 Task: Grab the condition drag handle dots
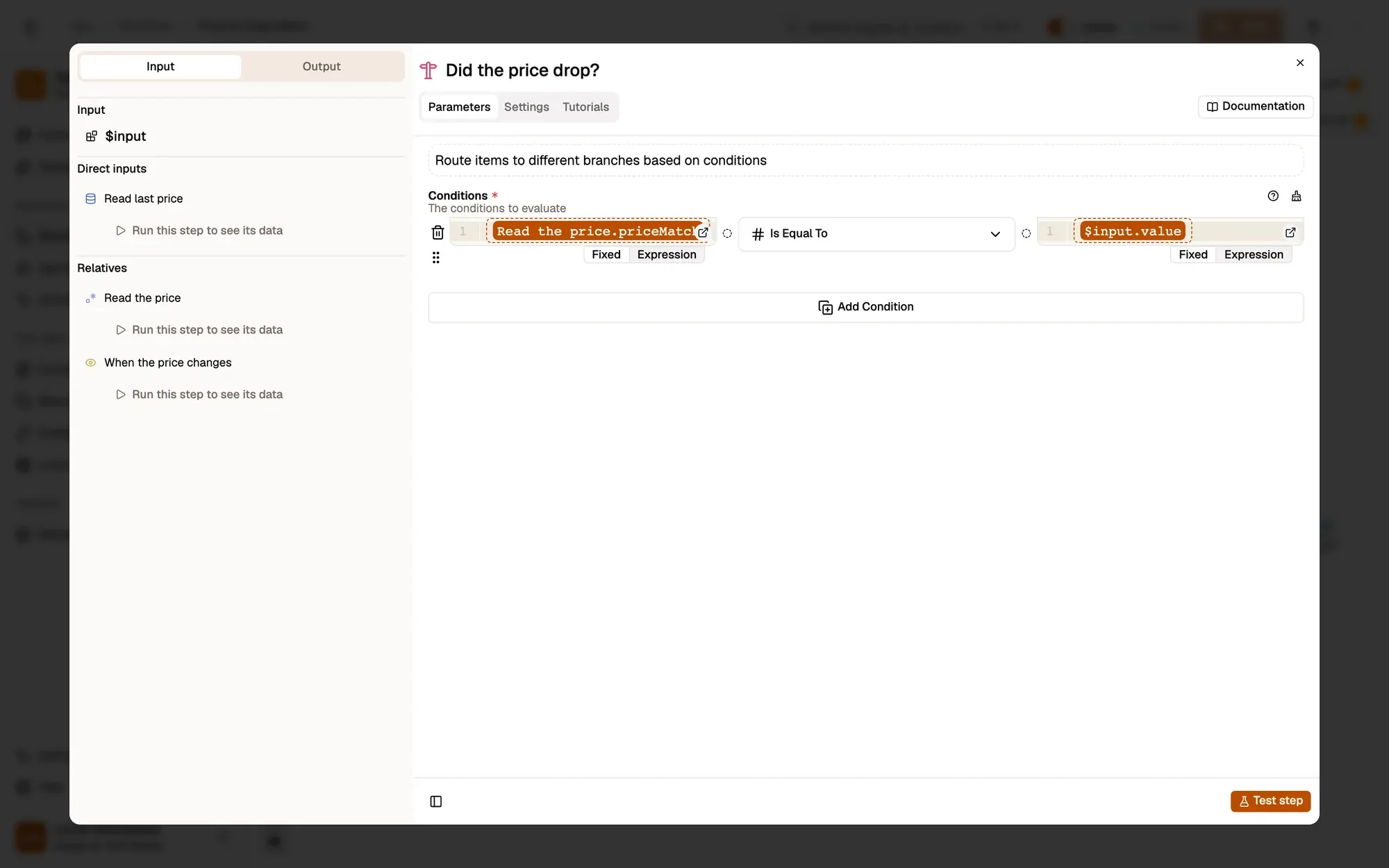coord(436,258)
